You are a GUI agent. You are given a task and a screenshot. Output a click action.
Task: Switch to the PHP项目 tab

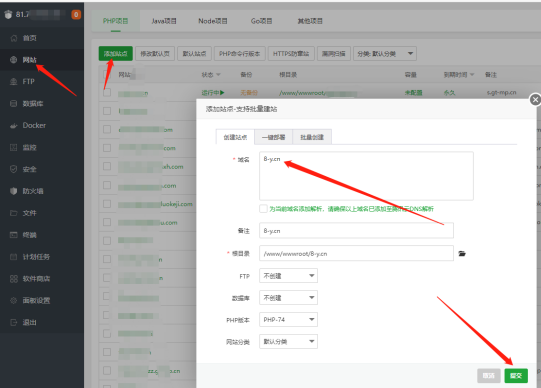pos(116,21)
